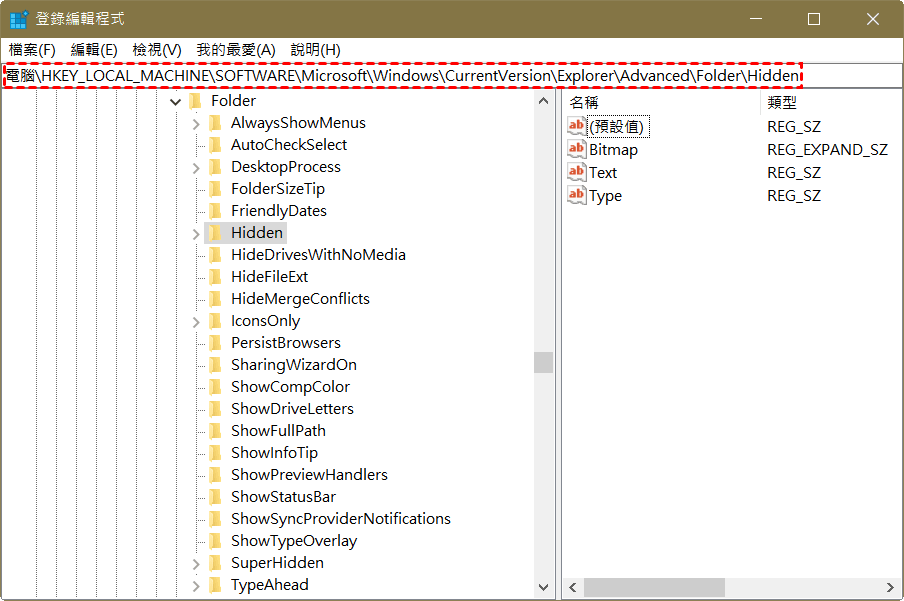Image resolution: width=904 pixels, height=601 pixels.
Task: Click the value pane horizontal scrollbar thumb
Action: [654, 587]
